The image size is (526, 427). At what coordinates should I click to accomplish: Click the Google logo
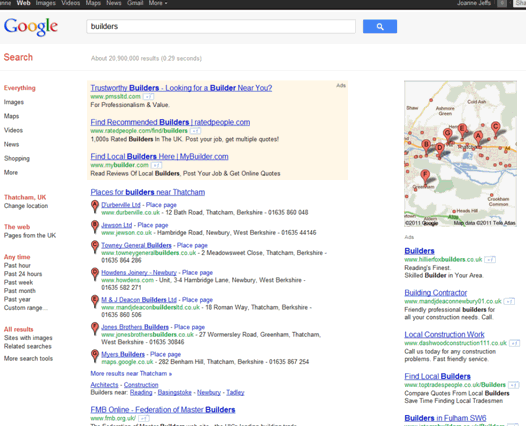click(x=31, y=26)
